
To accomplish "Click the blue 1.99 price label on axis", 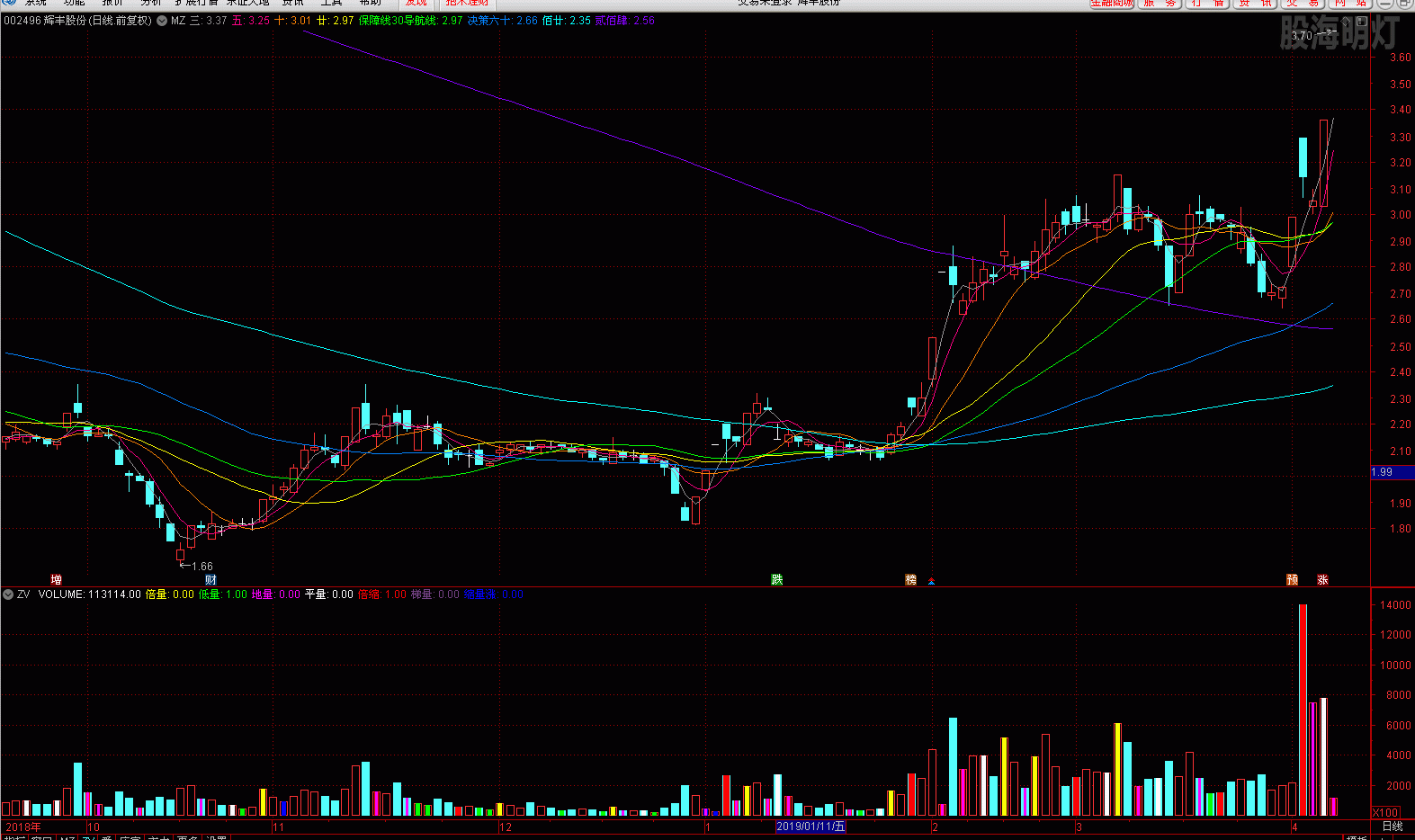I will click(x=1382, y=472).
